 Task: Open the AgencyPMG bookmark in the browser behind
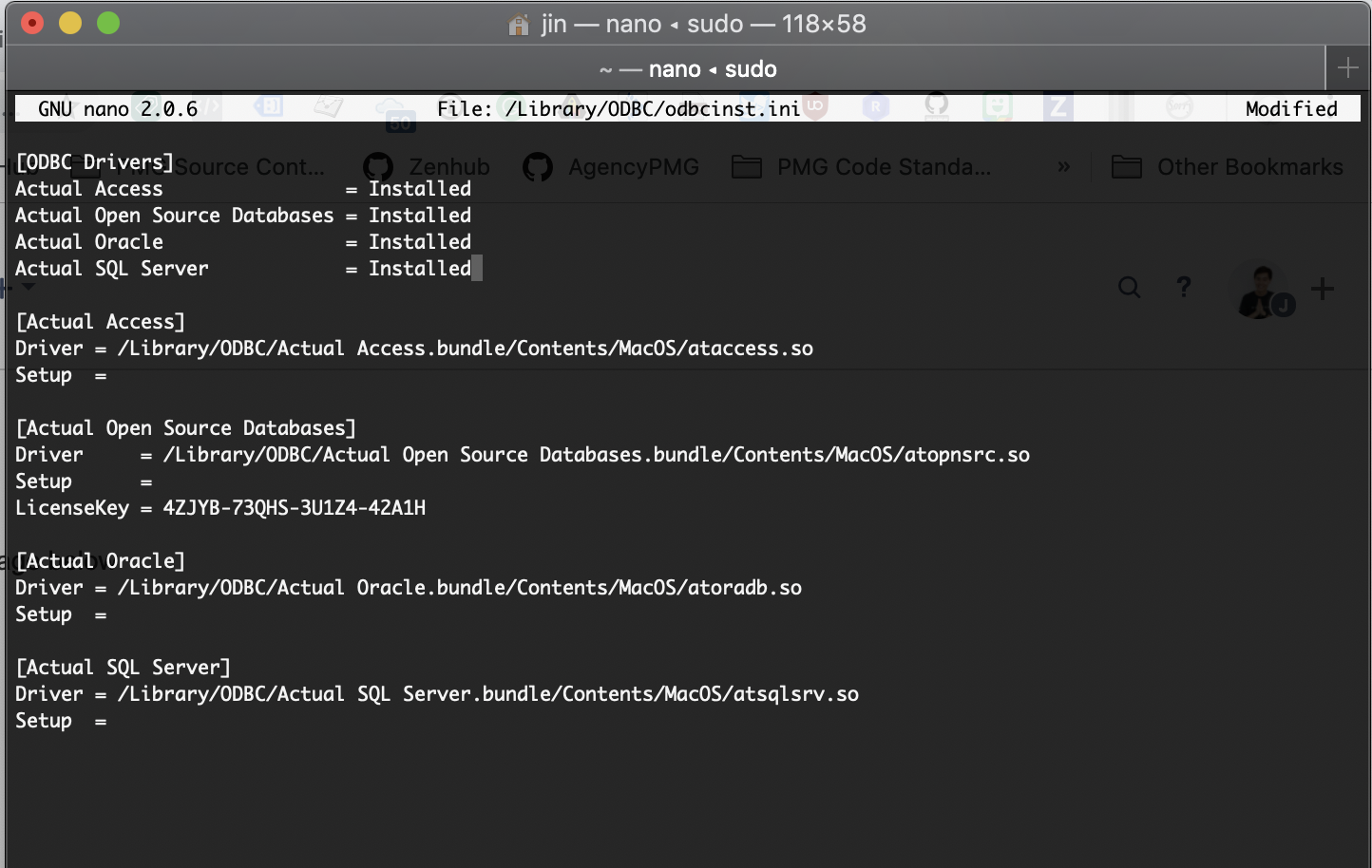click(x=611, y=167)
